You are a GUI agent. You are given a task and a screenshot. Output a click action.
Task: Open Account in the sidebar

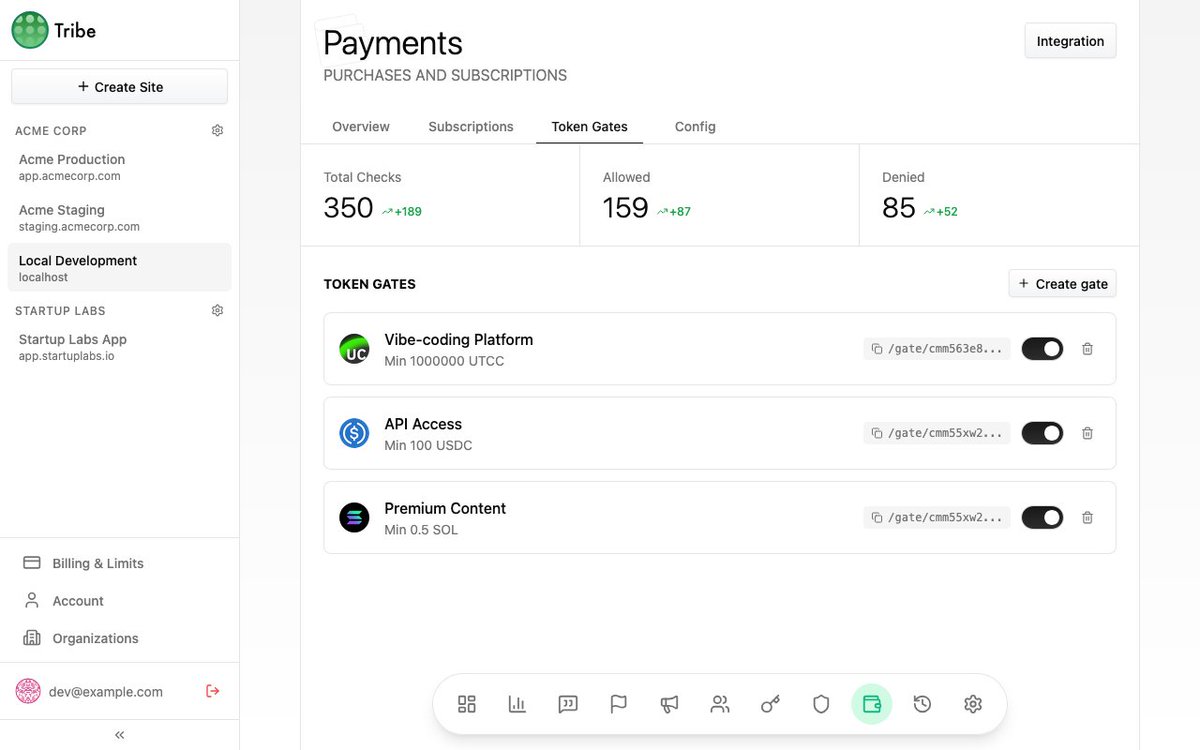[x=119, y=601]
